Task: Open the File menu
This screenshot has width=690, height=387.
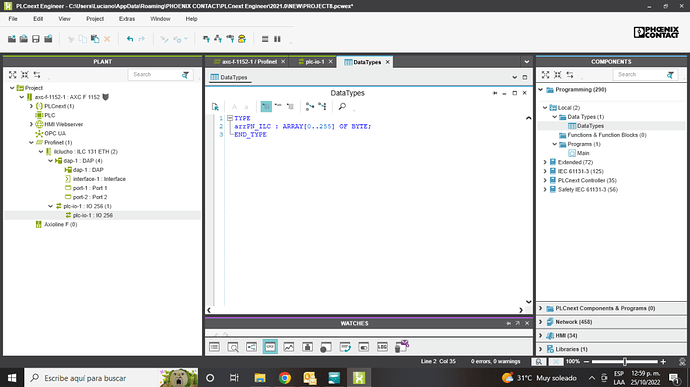Action: coord(13,19)
